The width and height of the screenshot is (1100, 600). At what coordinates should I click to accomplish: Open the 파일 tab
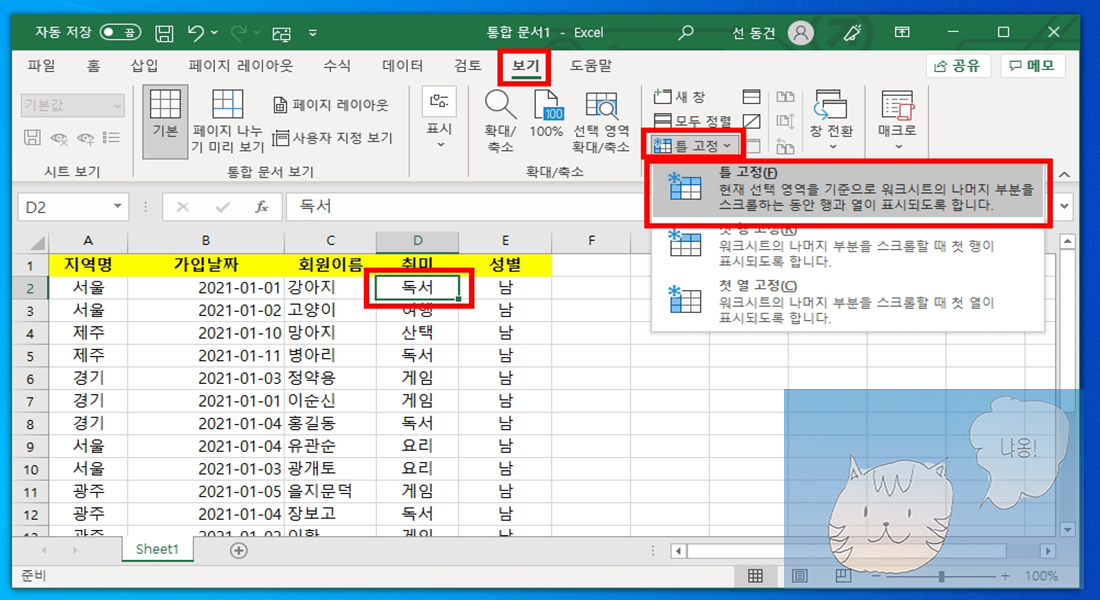pos(41,65)
